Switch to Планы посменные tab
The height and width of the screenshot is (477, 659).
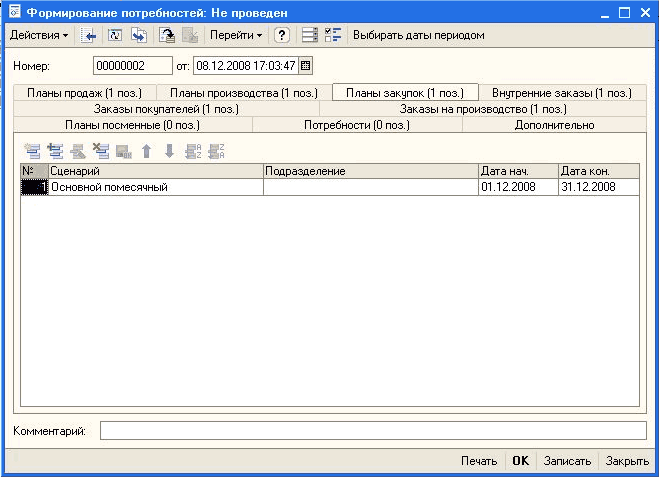click(x=132, y=125)
